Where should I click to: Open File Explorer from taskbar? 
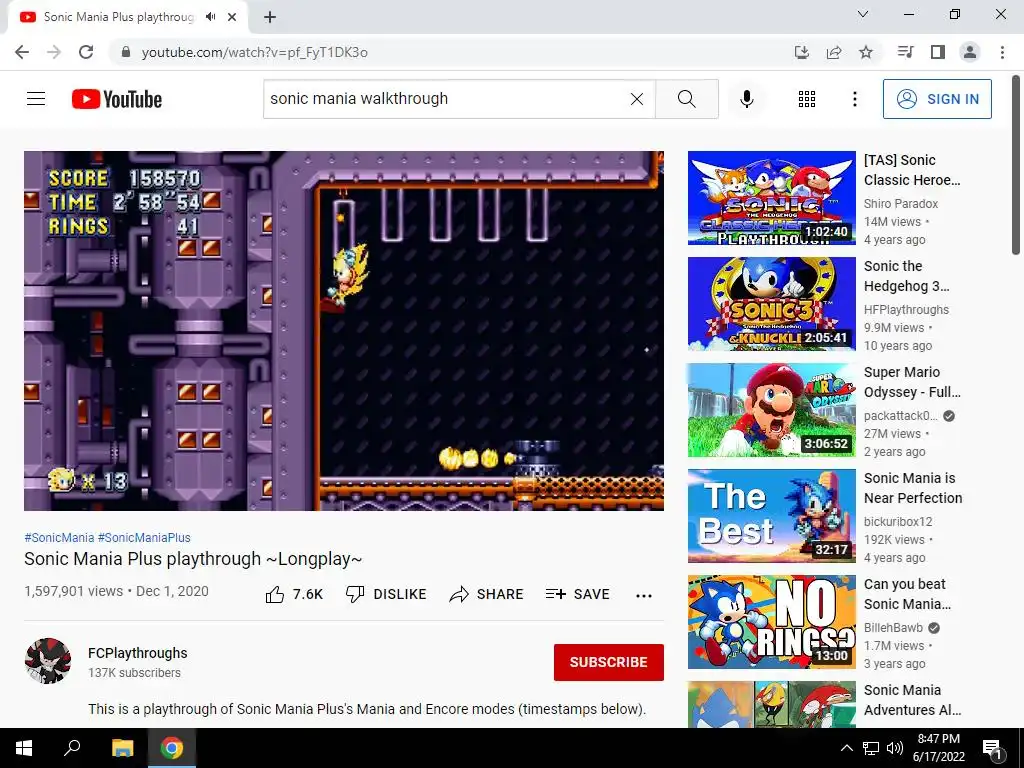[x=122, y=748]
